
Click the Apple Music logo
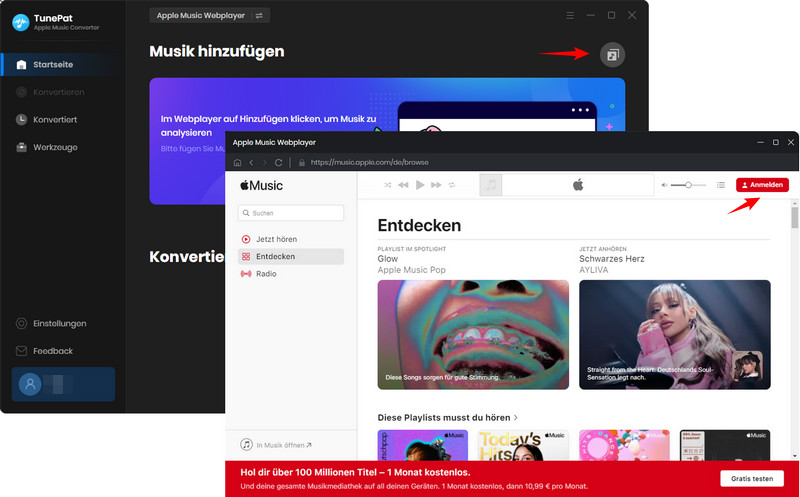(261, 186)
